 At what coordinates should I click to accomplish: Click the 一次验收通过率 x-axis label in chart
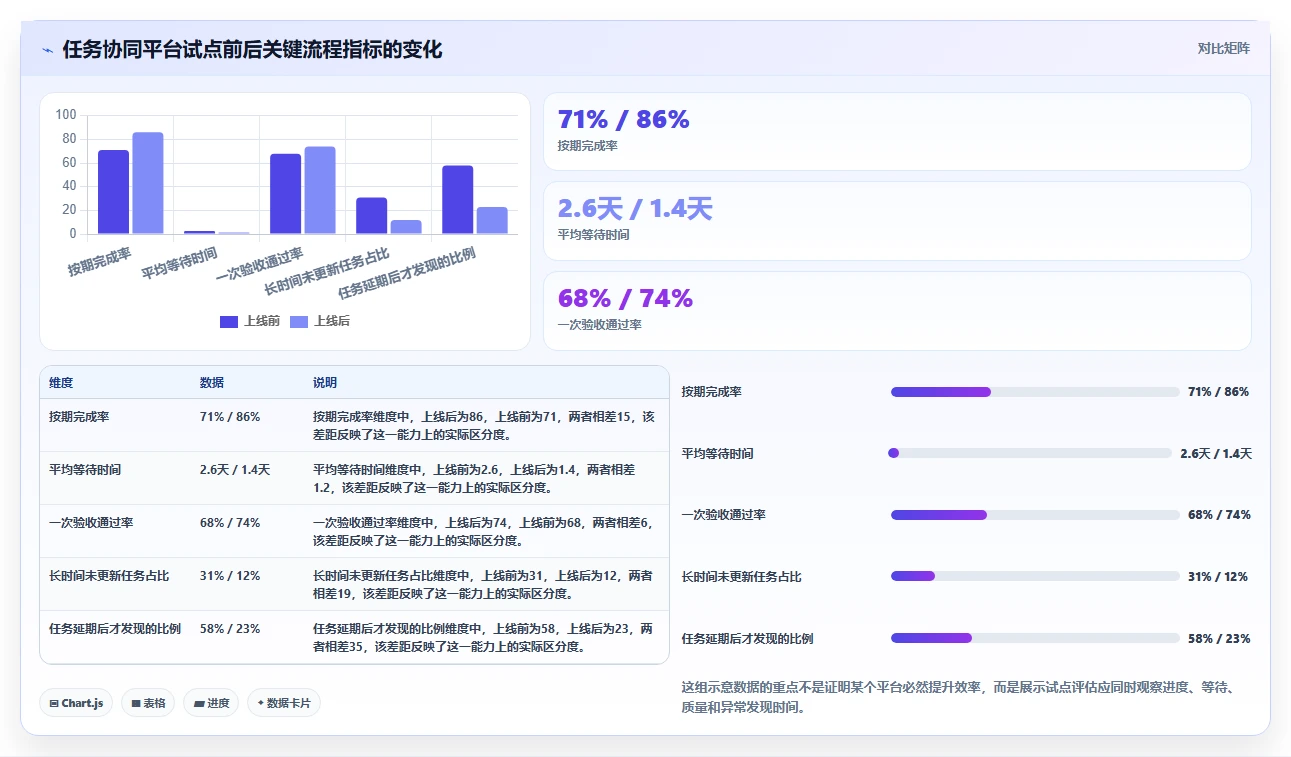point(260,266)
